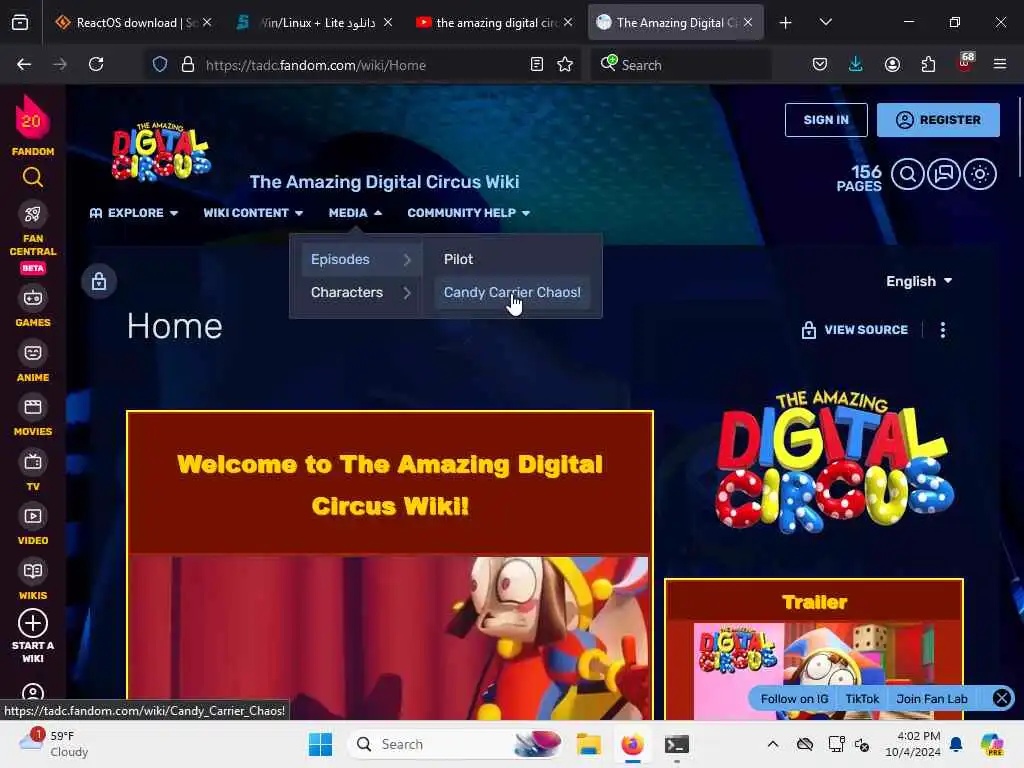Click the SIGN IN button
This screenshot has width=1024, height=768.
click(826, 120)
